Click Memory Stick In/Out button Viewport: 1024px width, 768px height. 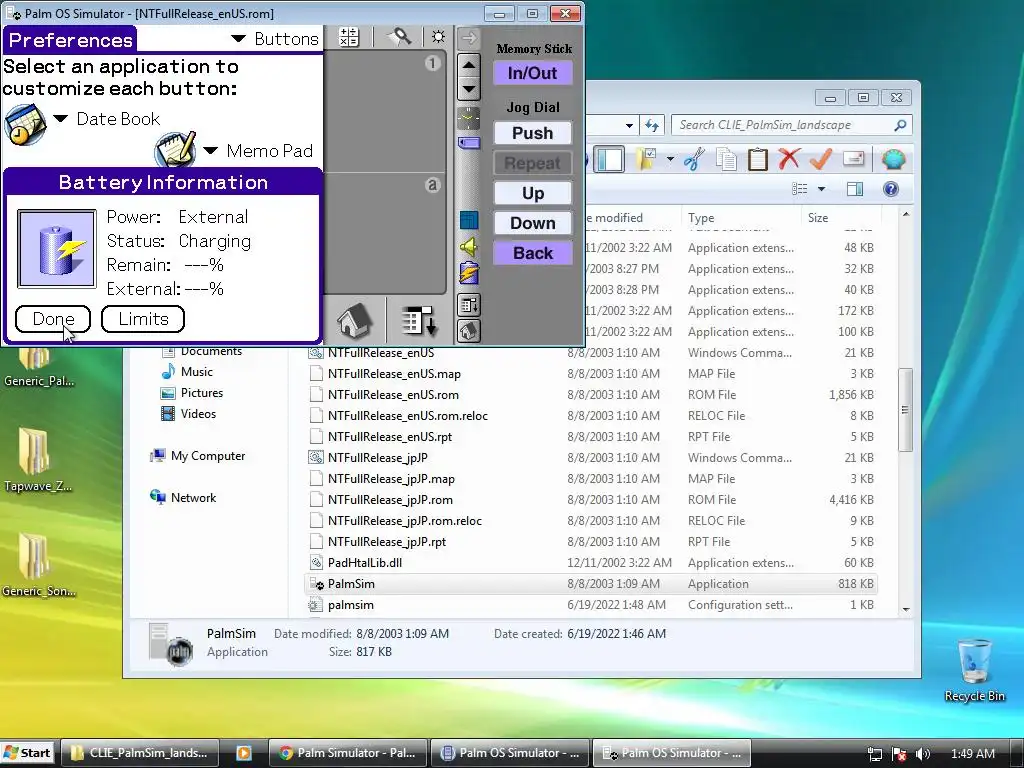click(x=533, y=73)
